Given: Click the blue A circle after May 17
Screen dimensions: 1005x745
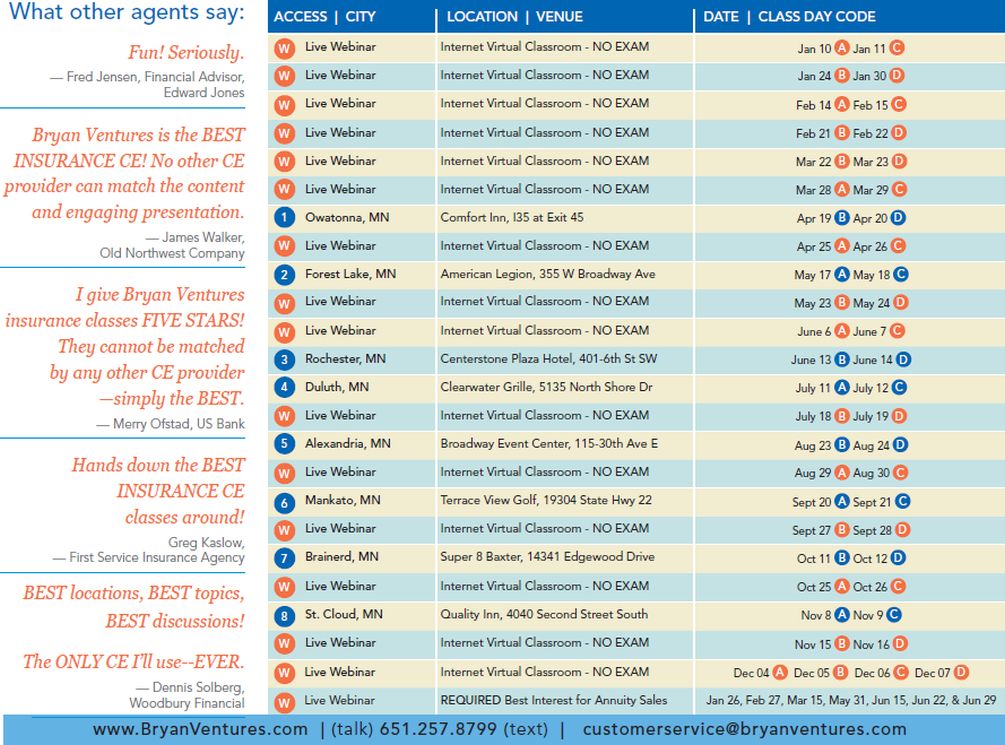Looking at the screenshot, I should coord(842,274).
